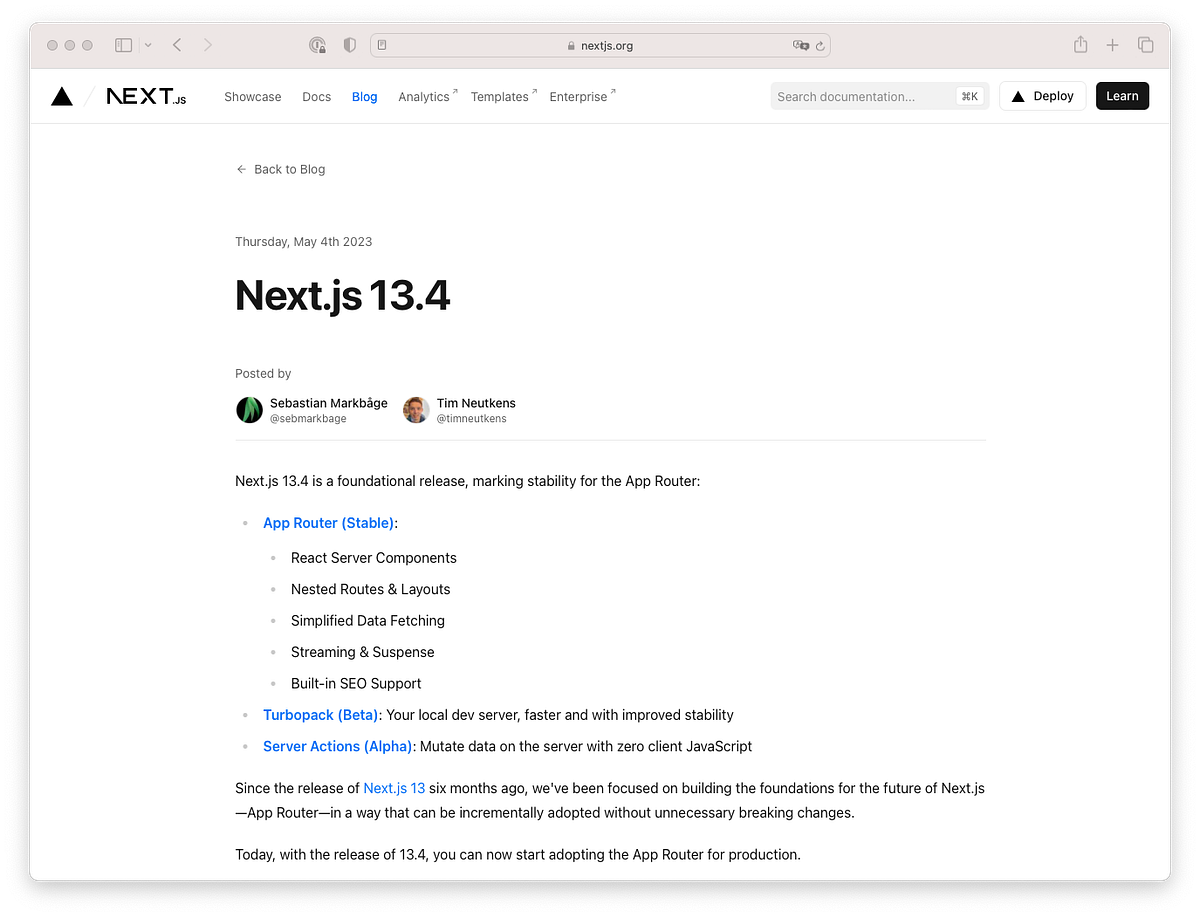Select the highlighted Blog tab
The image size is (1200, 917).
364,96
